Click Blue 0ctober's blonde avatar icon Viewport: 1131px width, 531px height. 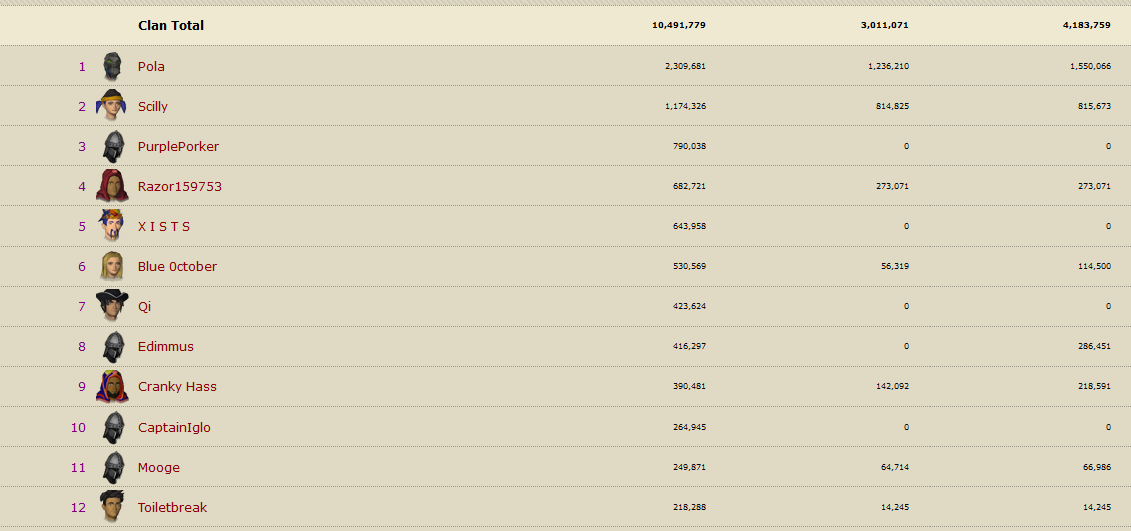pos(112,266)
